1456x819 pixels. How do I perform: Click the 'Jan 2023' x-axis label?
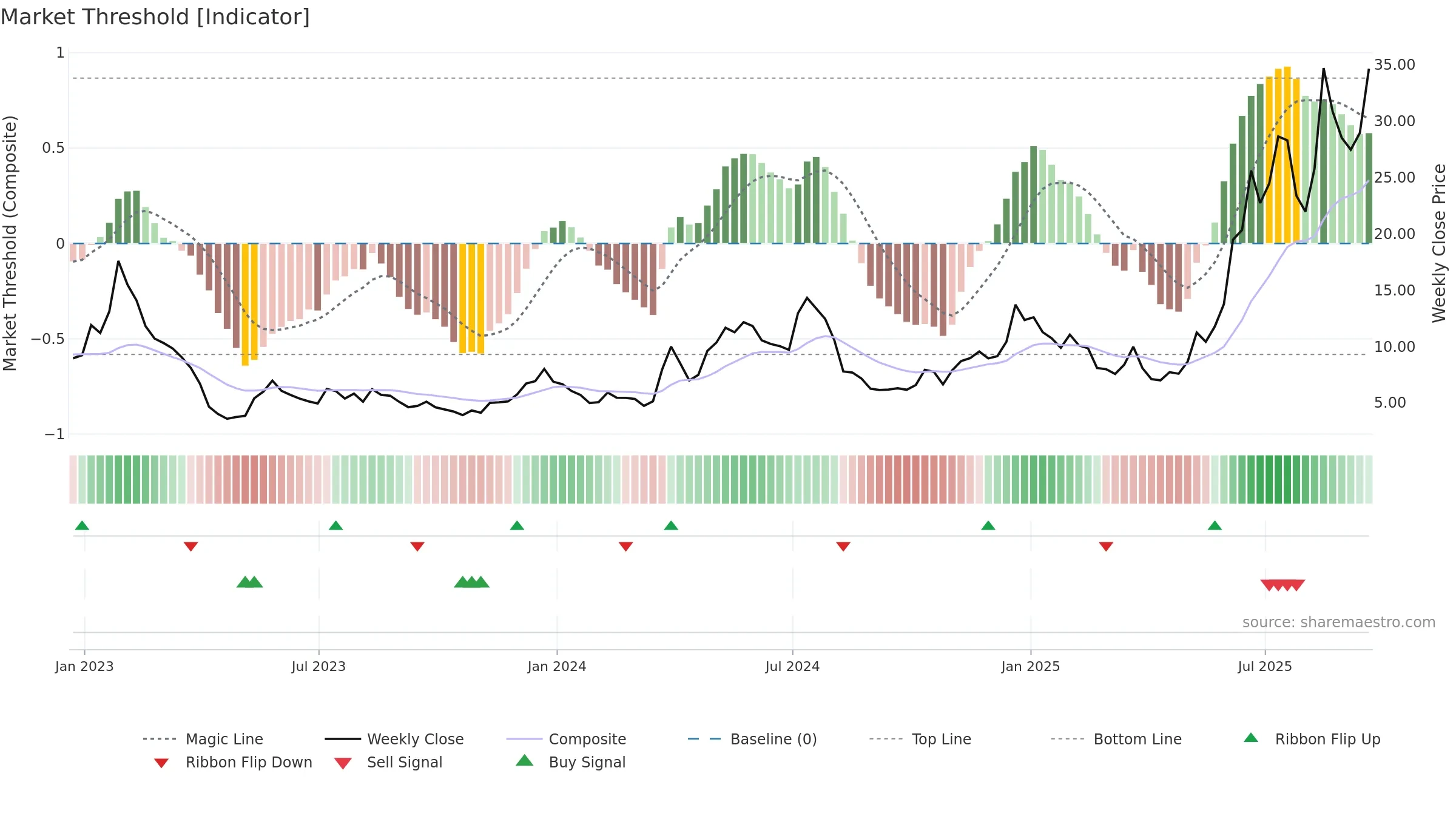tap(84, 666)
